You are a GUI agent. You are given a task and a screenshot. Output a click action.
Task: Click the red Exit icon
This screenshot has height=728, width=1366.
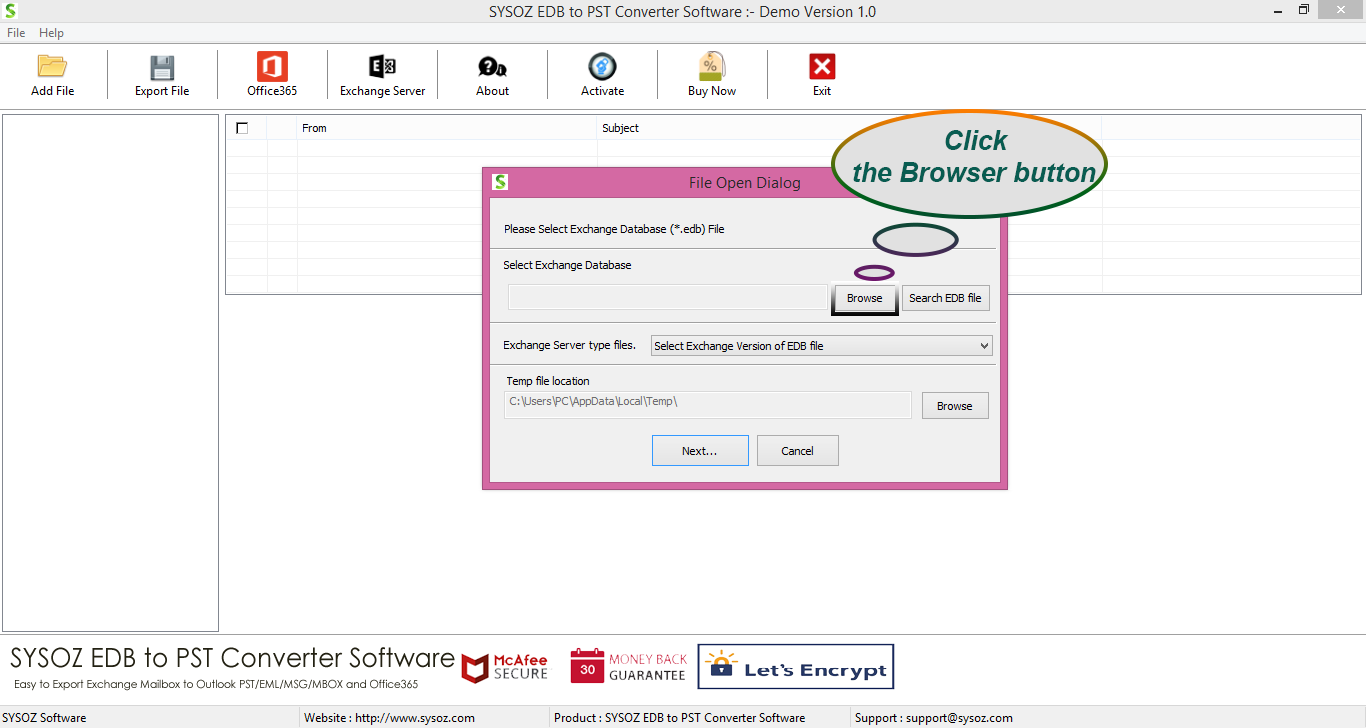tap(821, 67)
